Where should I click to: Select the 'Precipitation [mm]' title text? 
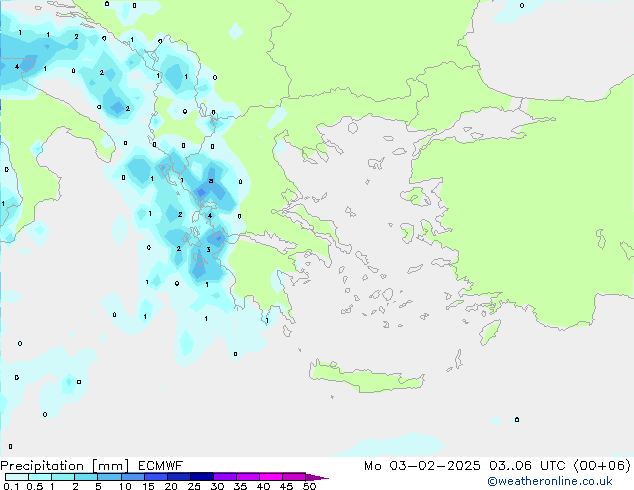pos(65,466)
